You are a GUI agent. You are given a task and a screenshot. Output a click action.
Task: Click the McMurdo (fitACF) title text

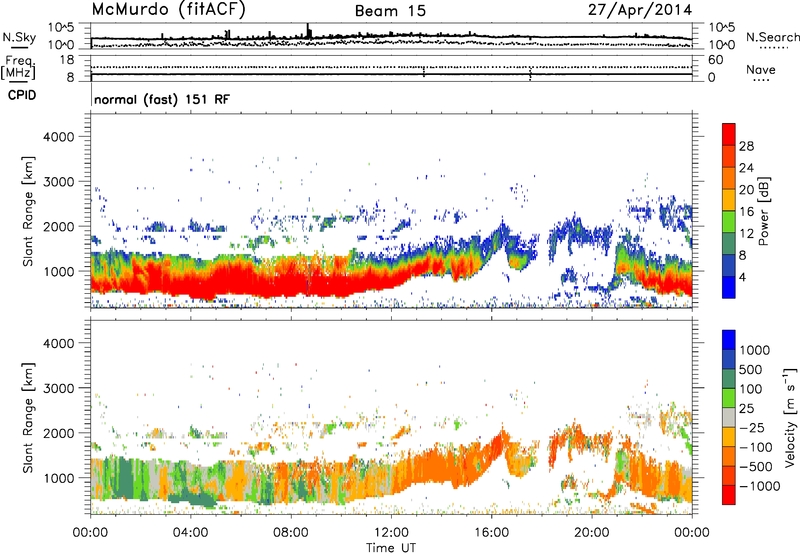(168, 10)
